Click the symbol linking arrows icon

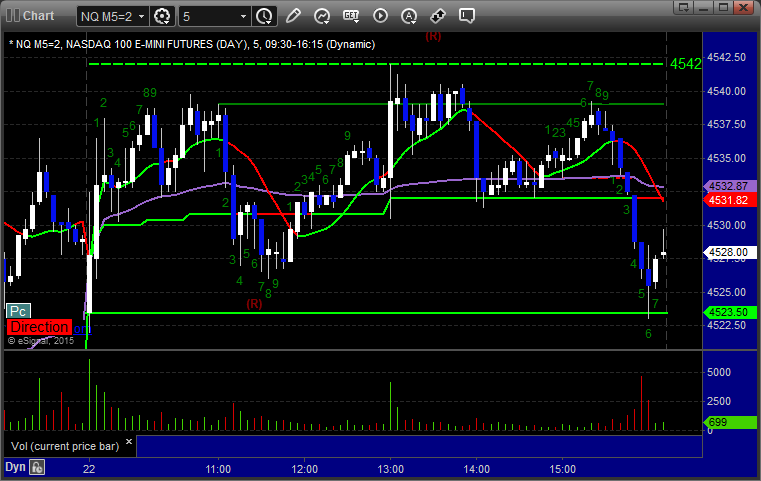click(438, 16)
